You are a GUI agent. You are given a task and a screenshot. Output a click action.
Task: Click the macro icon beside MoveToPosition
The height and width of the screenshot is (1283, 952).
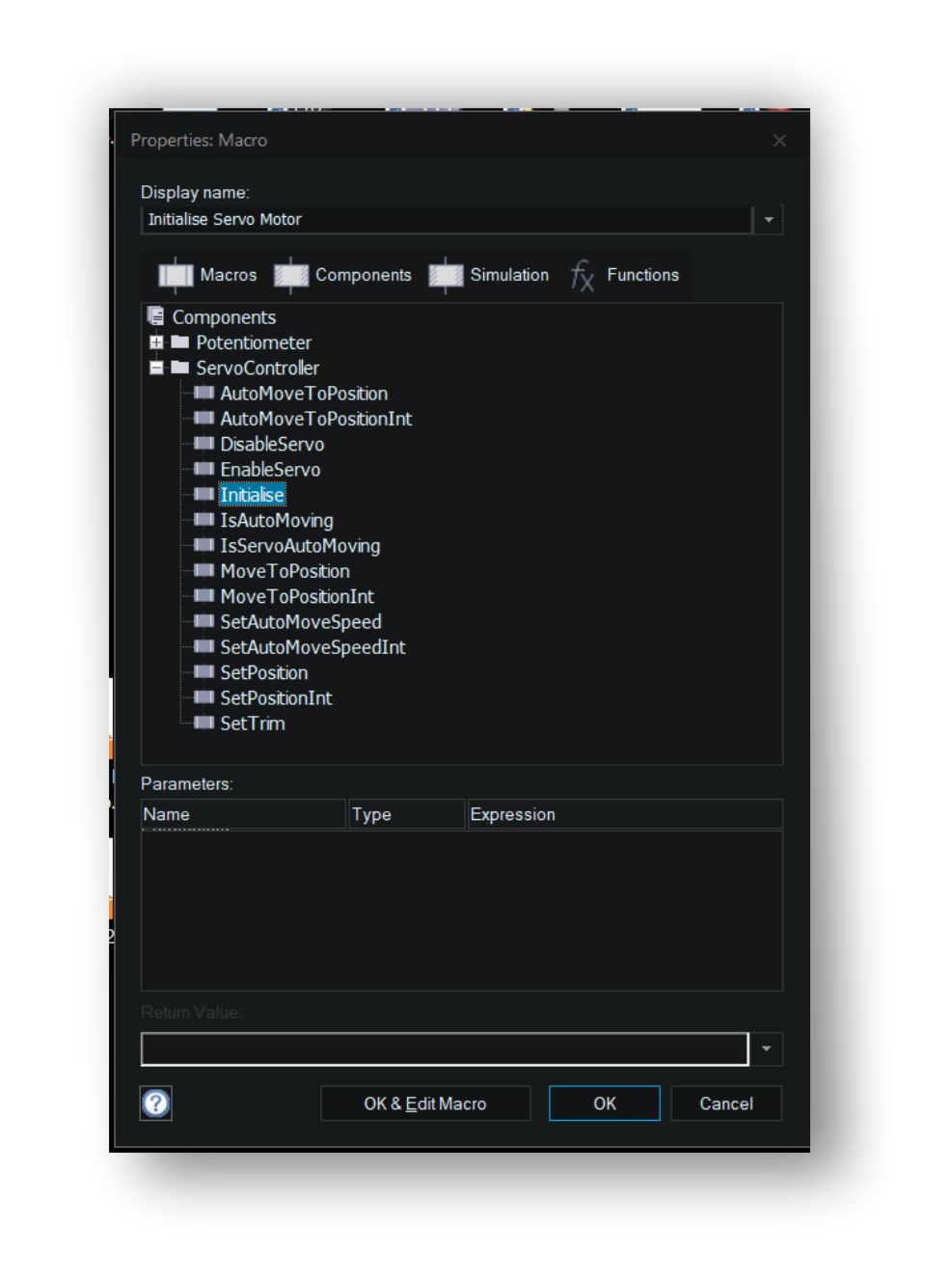204,570
